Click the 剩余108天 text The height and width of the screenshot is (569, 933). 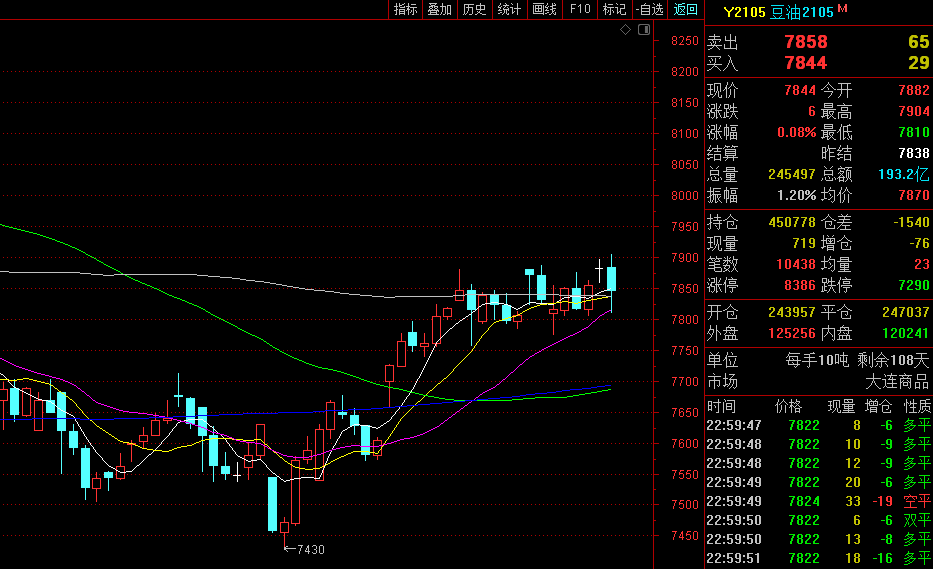click(x=893, y=360)
